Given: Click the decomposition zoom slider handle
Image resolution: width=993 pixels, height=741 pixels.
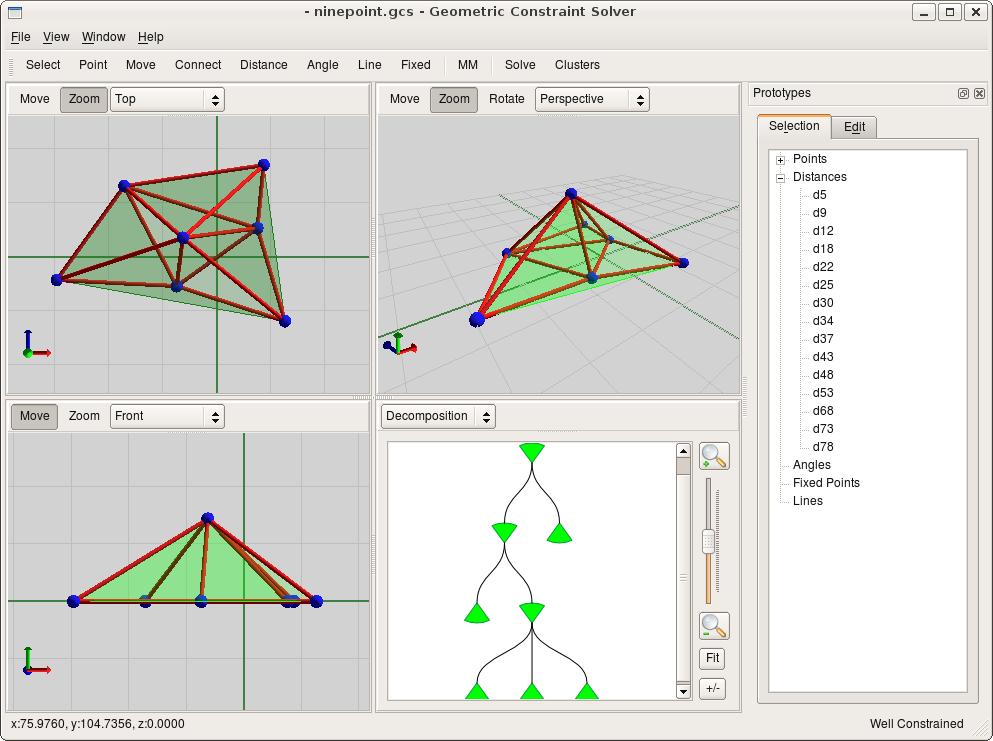Looking at the screenshot, I should [x=709, y=541].
